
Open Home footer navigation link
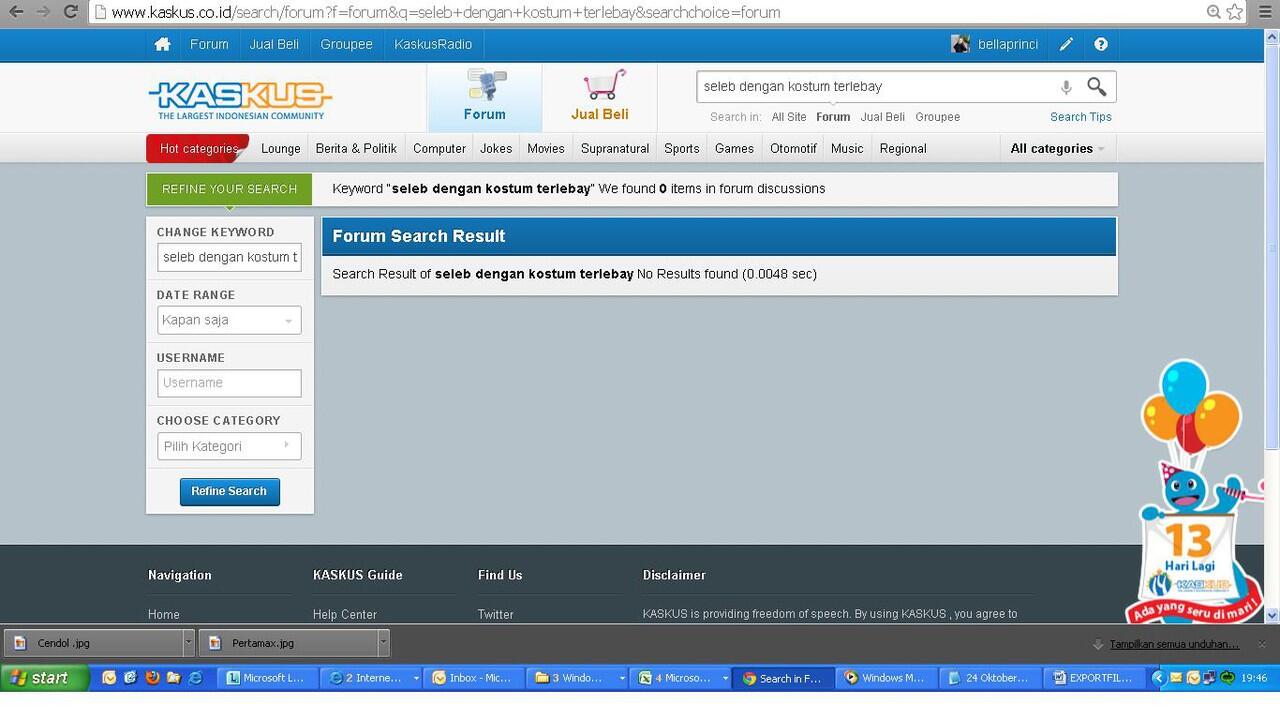point(164,614)
